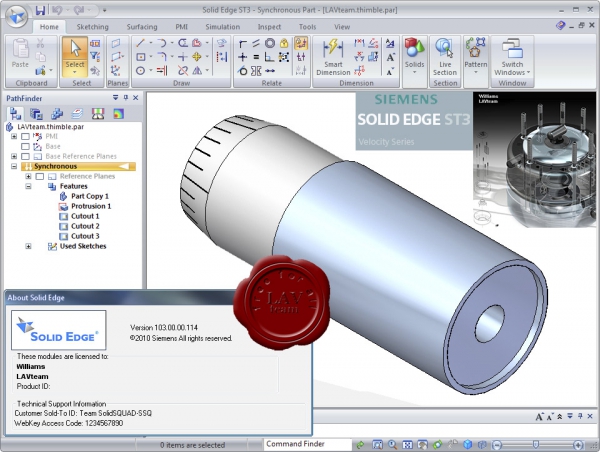600x452 pixels.
Task: Toggle PMI visibility checkbox
Action: tap(25, 136)
